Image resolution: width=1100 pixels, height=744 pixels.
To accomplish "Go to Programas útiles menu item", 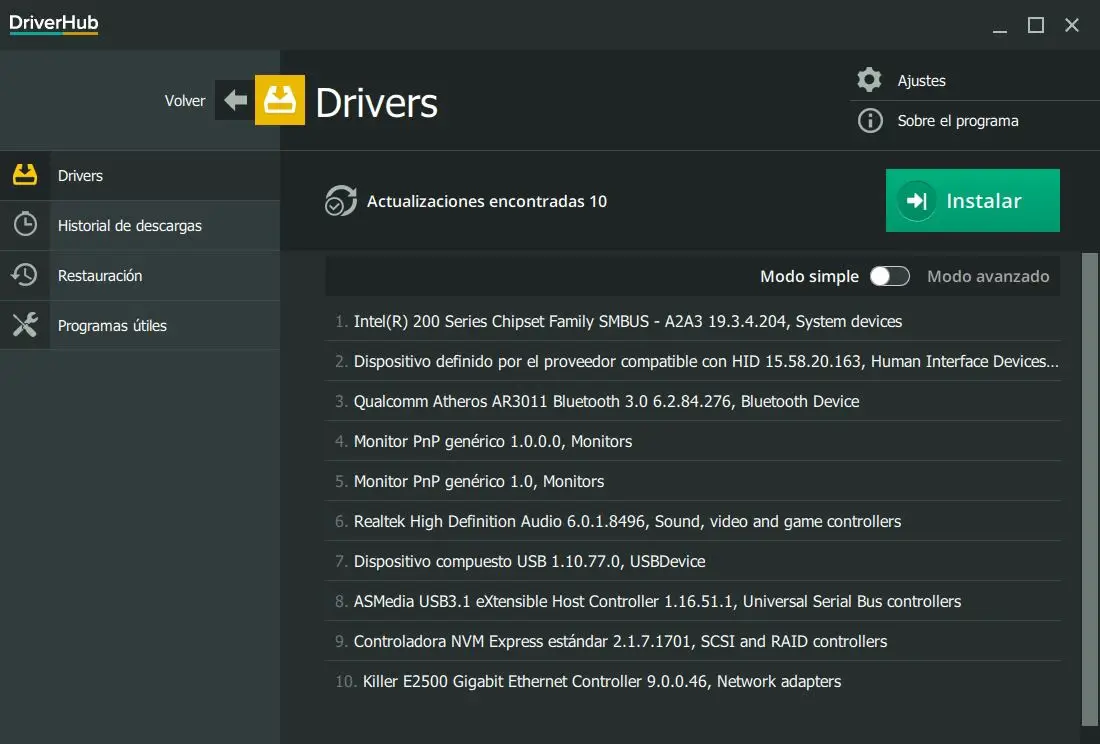I will pyautogui.click(x=112, y=326).
